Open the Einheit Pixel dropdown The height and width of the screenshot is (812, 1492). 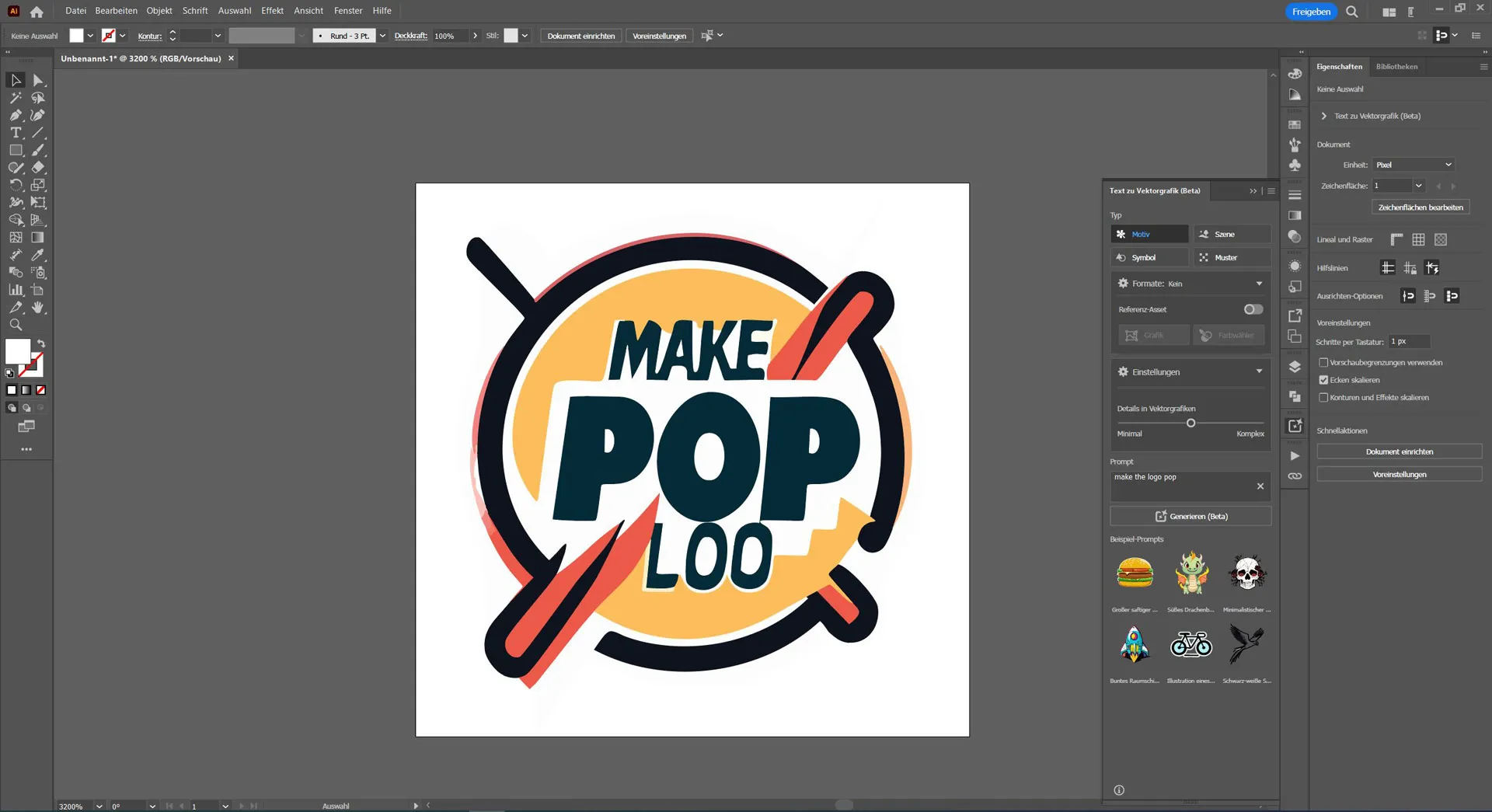1413,165
